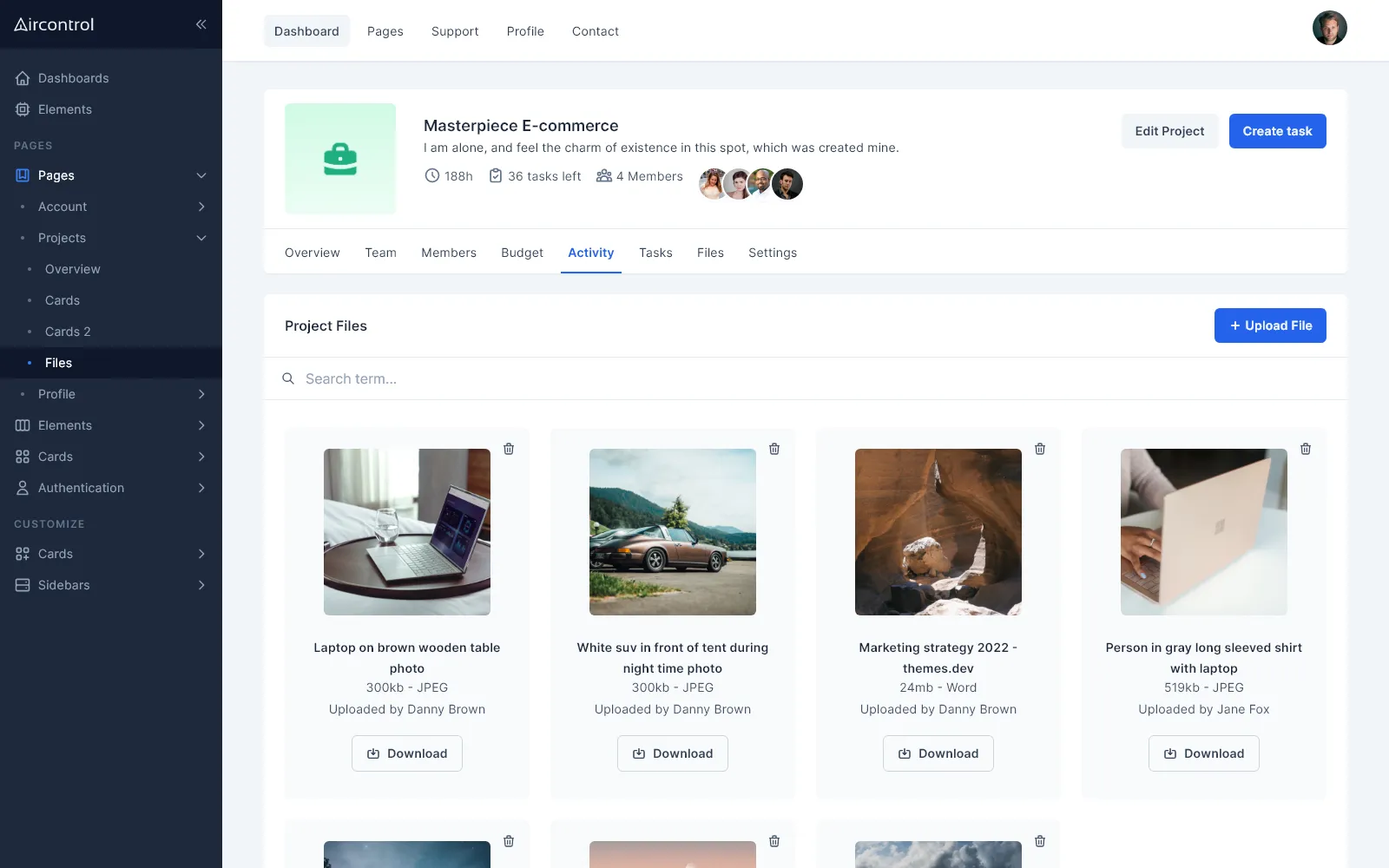Click the Aircontrol logo
1389x868 pixels.
[x=54, y=24]
